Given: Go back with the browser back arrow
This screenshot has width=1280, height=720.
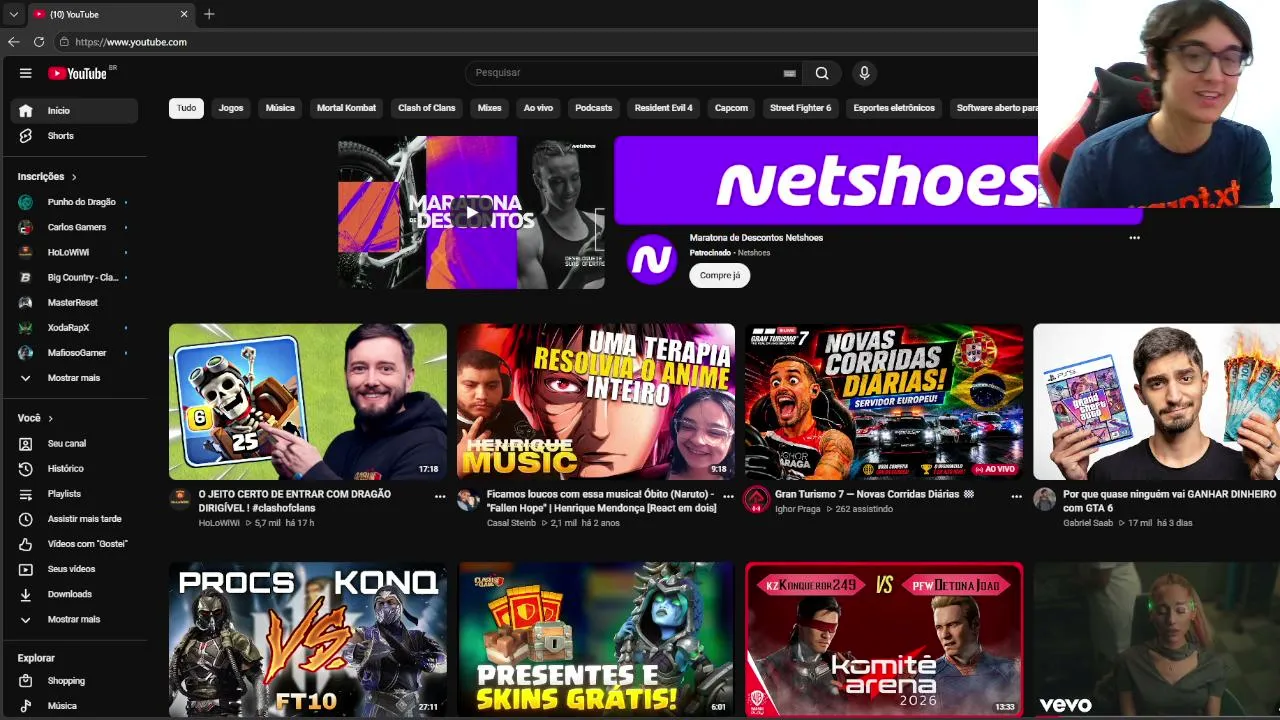Looking at the screenshot, I should pos(13,42).
